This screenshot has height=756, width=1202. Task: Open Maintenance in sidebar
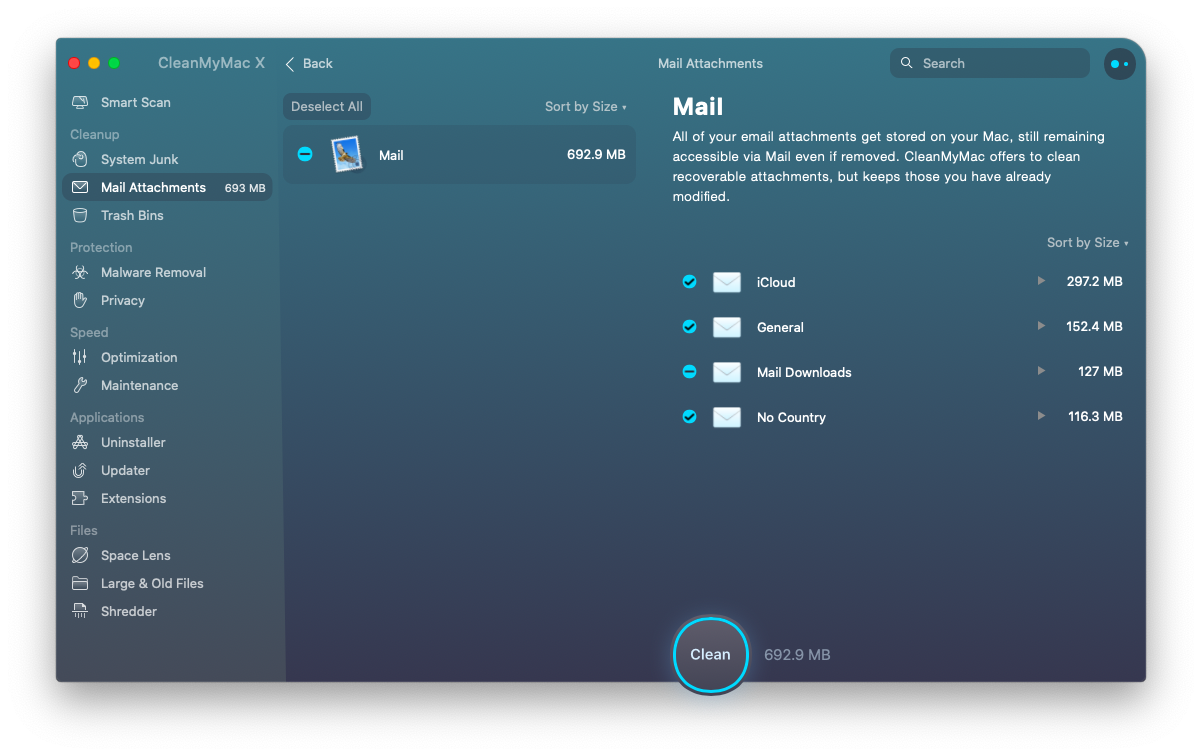click(x=167, y=385)
